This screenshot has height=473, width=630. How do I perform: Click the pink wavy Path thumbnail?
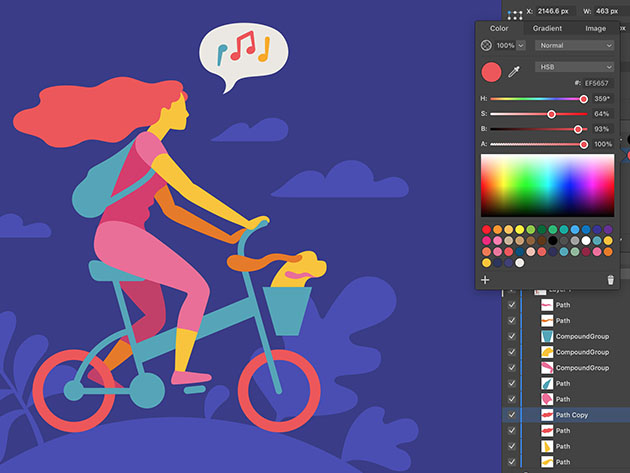[x=547, y=305]
